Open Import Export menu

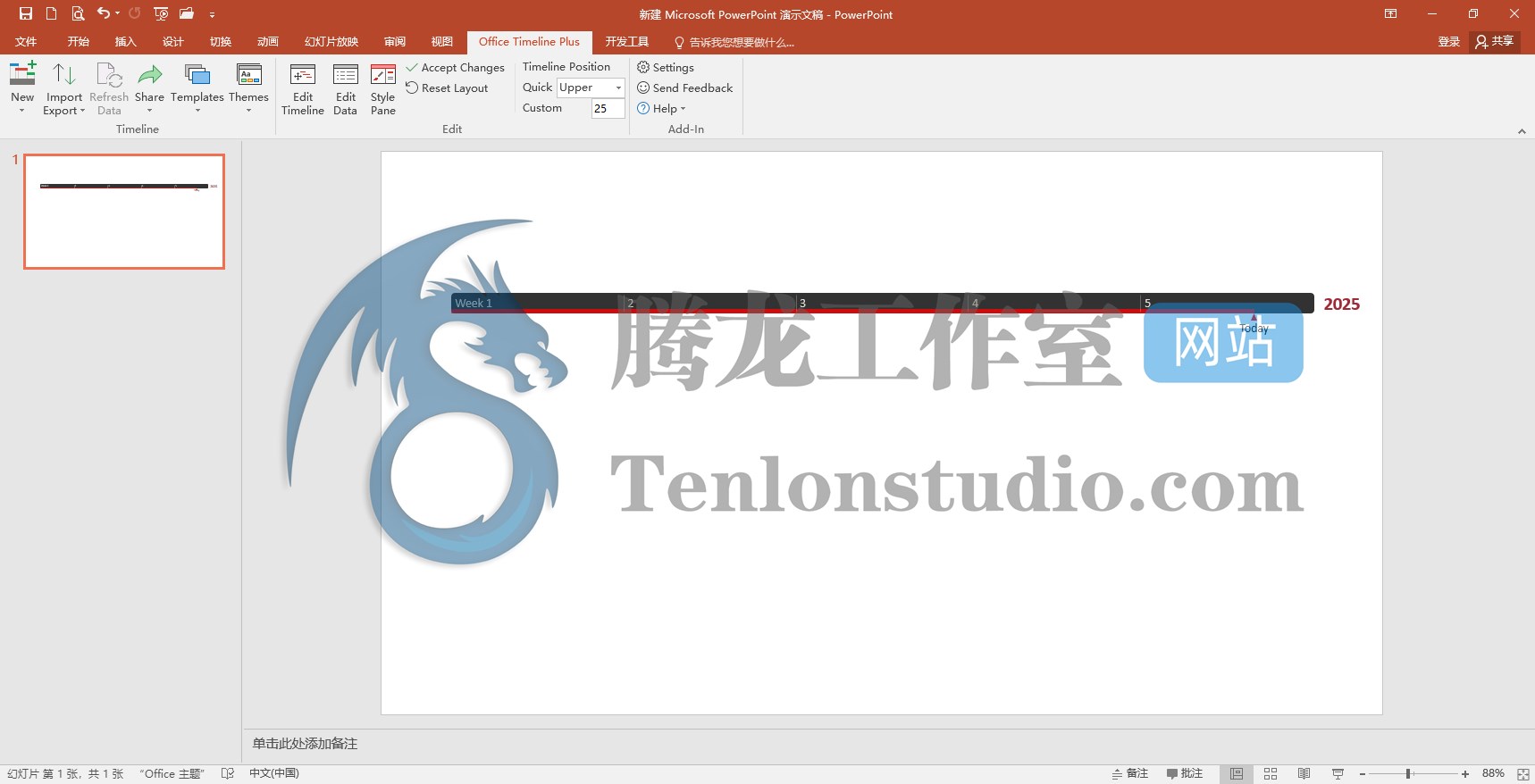63,88
